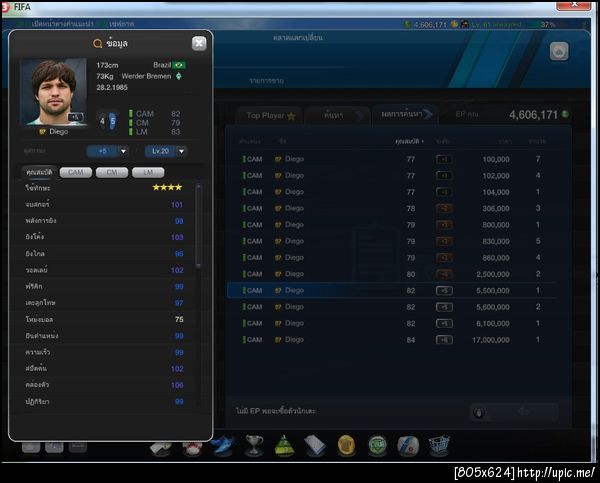600x483 pixels.
Task: Select Diego row priced 830,000
Action: click(x=391, y=241)
